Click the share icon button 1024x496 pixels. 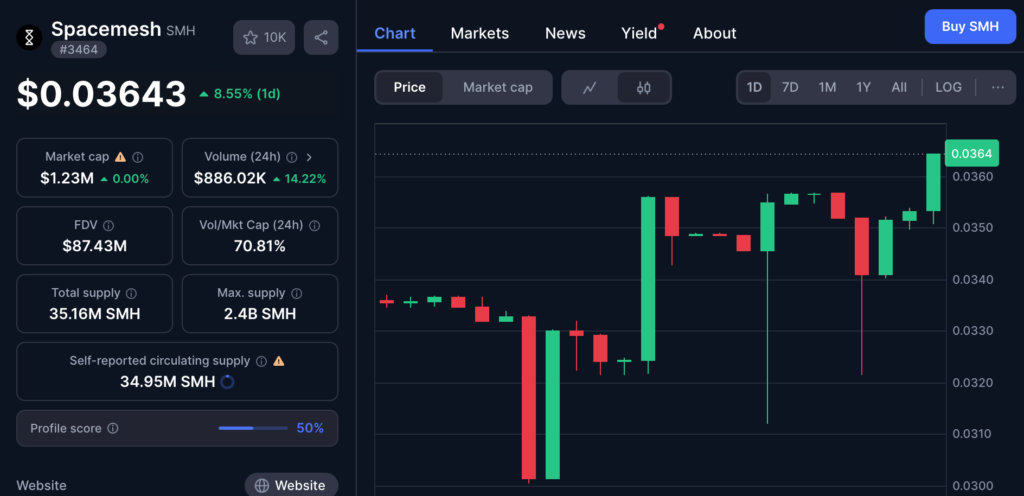[320, 37]
